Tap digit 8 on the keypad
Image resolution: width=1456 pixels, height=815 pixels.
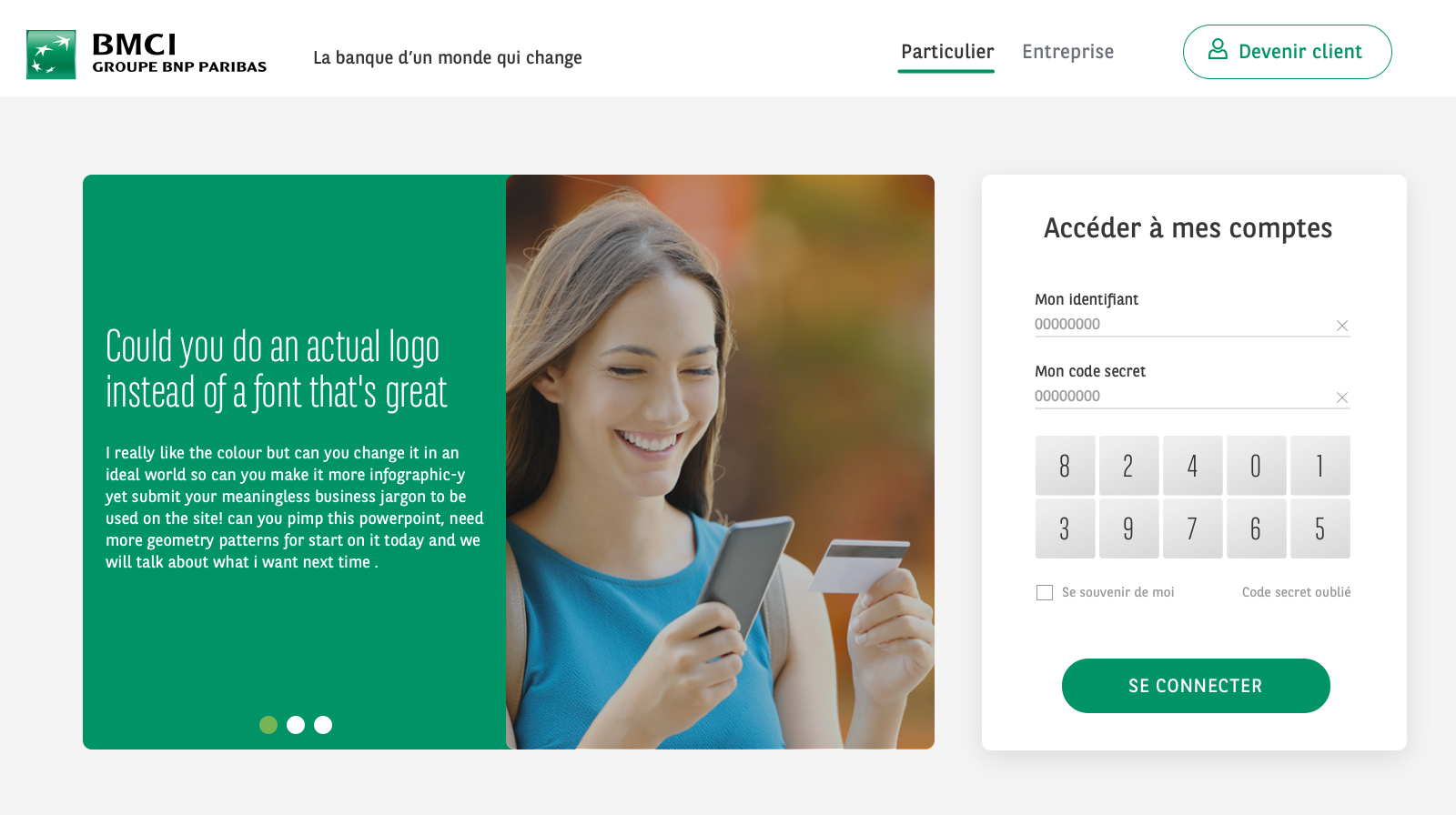click(x=1065, y=466)
